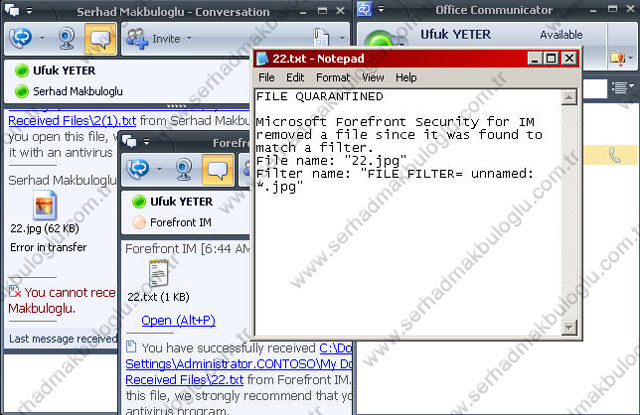640x415 pixels.
Task: Open call dropdown arrow in Forefront conversation
Action: 159,169
